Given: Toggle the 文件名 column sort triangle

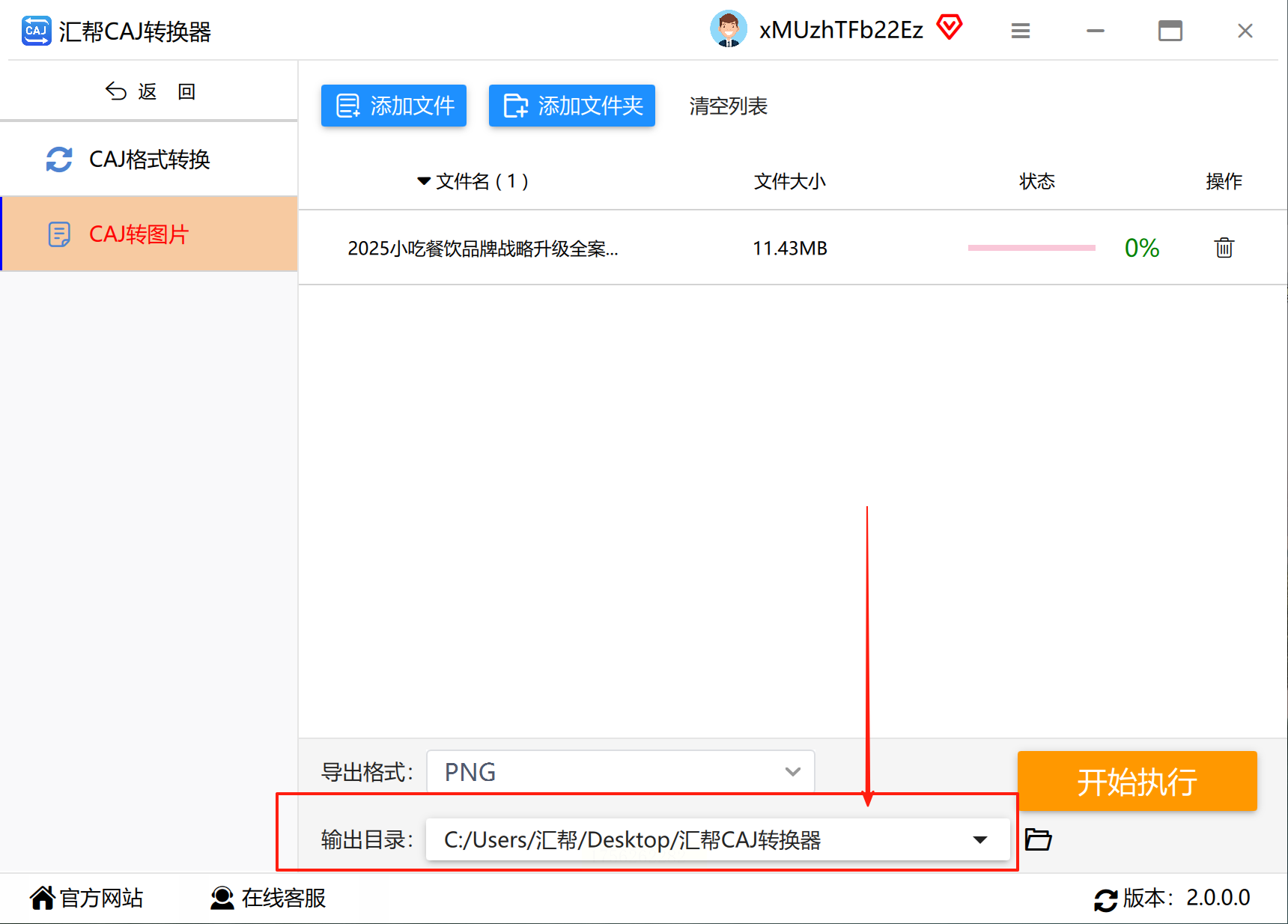Looking at the screenshot, I should [x=424, y=181].
